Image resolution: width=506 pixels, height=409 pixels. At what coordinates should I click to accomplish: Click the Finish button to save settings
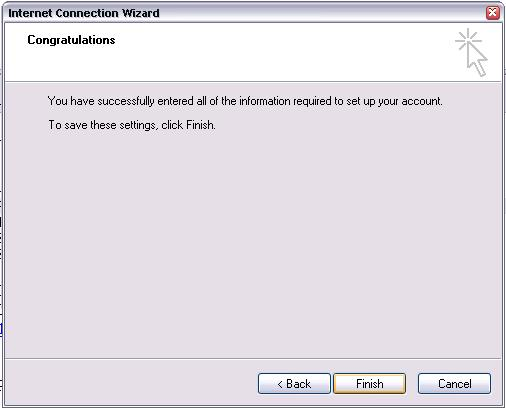click(370, 384)
